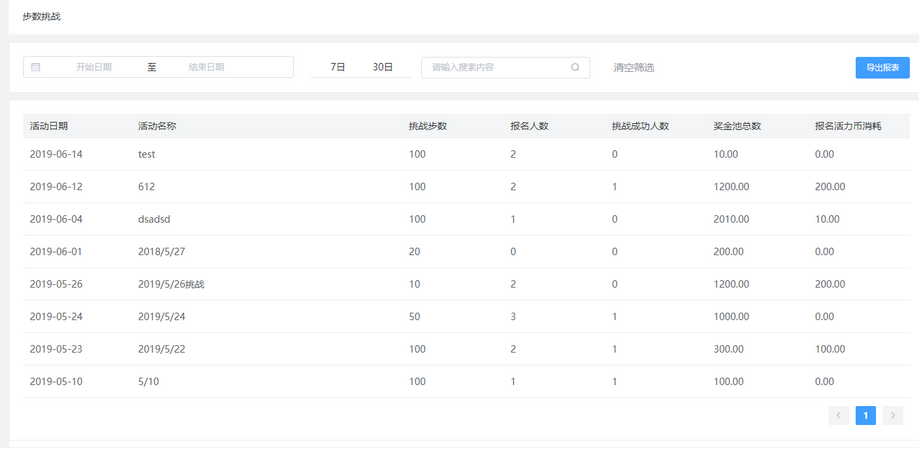
Task: Click the 5/10 activity name
Action: pos(148,381)
